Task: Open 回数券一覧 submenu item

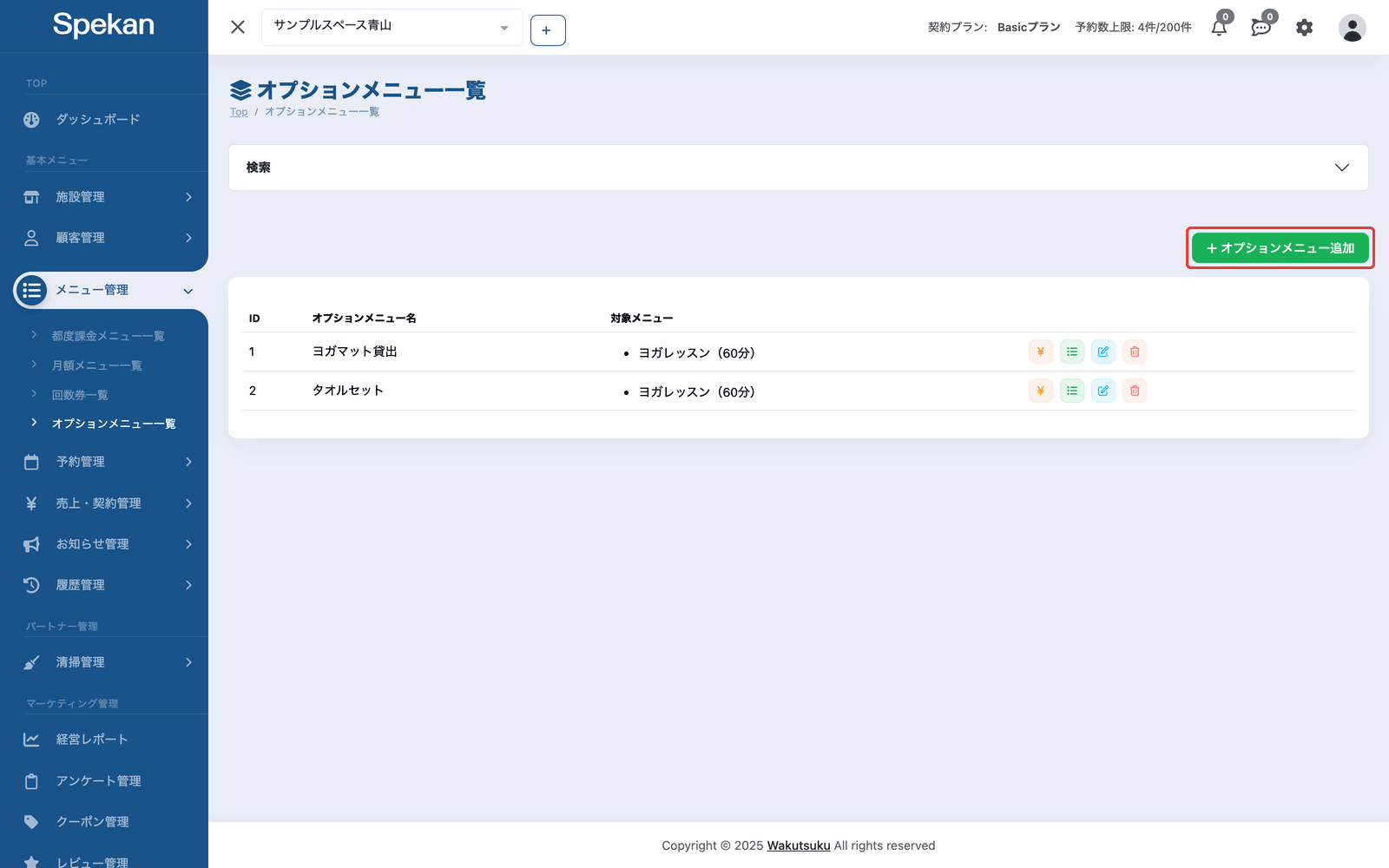Action: [80, 395]
